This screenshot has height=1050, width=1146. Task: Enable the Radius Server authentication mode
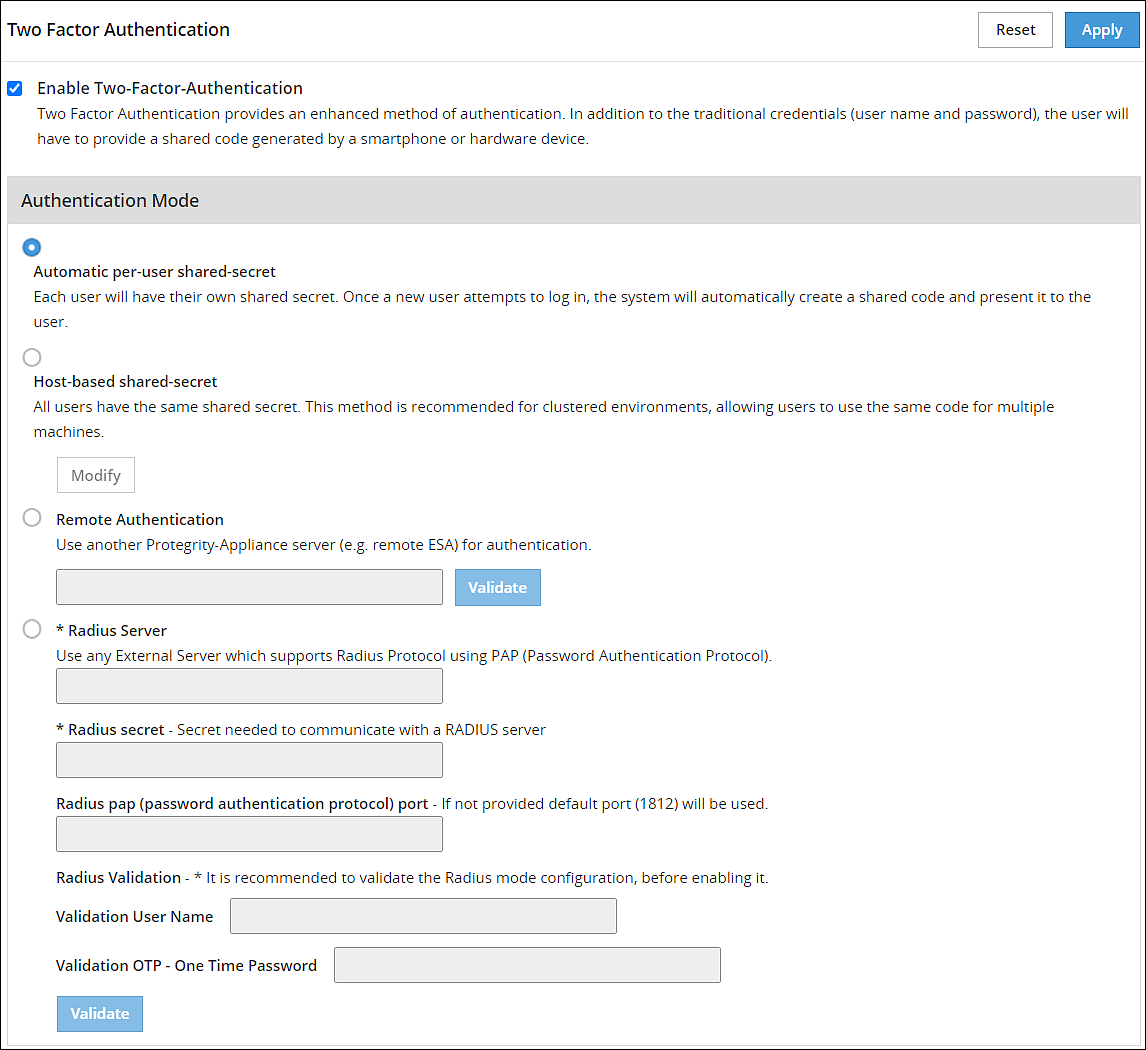point(31,629)
